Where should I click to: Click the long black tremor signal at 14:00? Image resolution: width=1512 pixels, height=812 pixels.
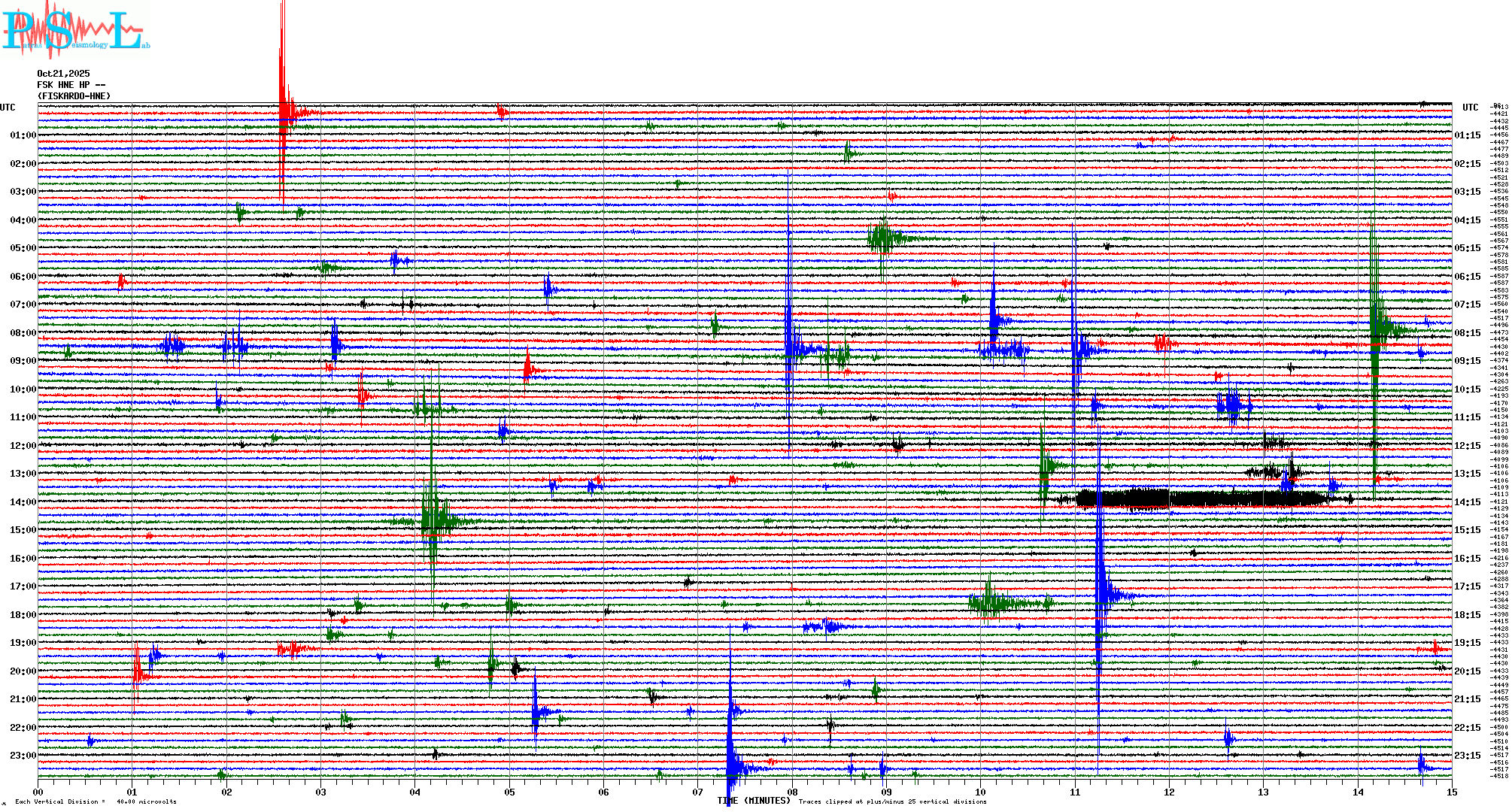coord(1204,498)
